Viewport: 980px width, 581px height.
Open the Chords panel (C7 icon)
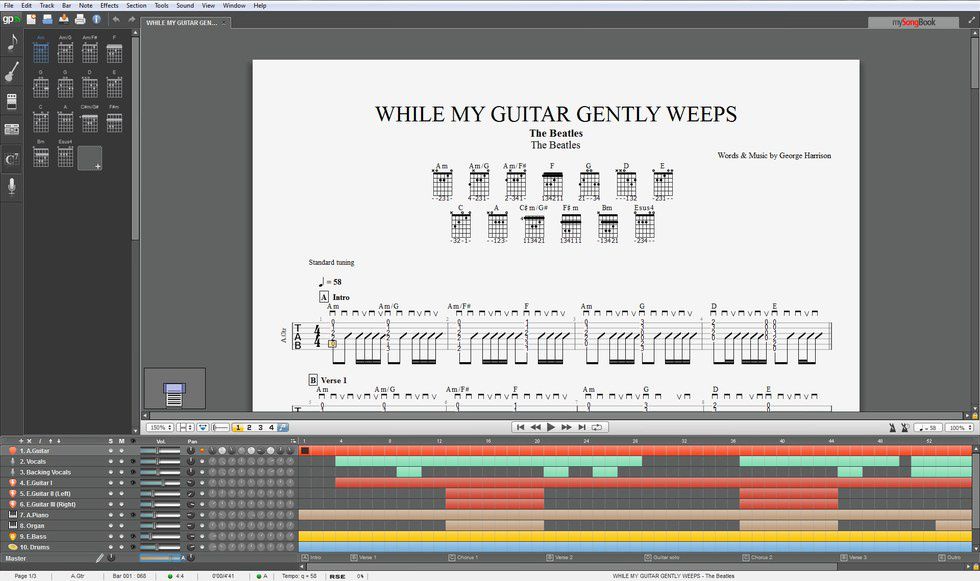[x=12, y=158]
